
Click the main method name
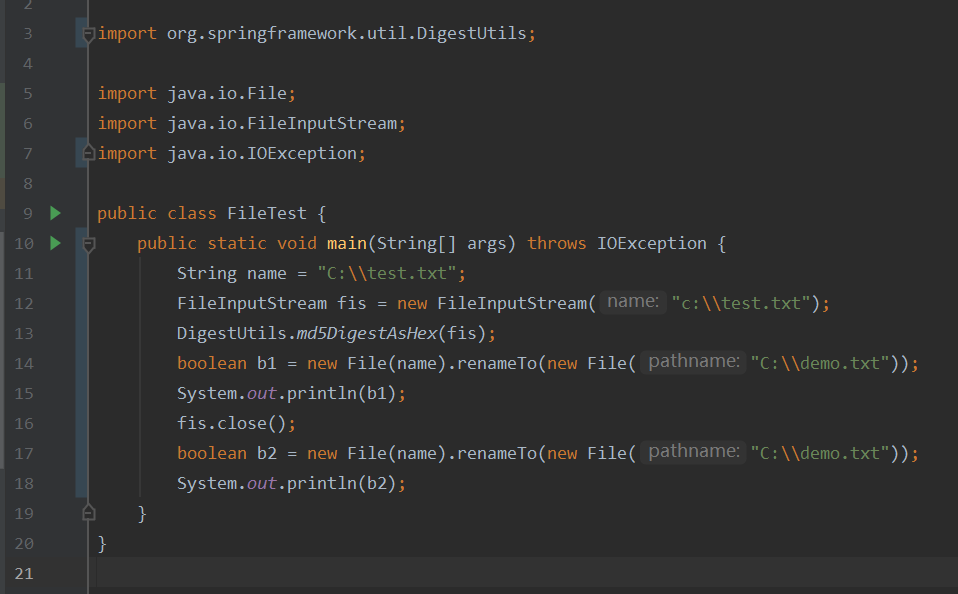[x=346, y=243]
